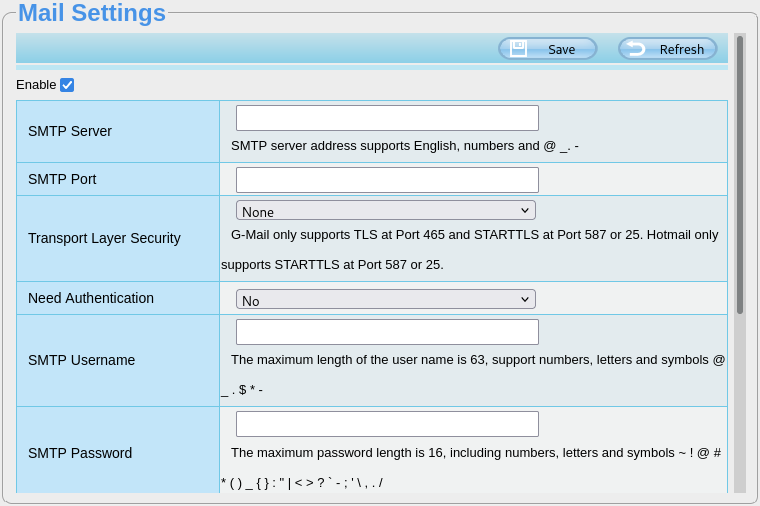Click the floppy disk icon on Save

518,48
